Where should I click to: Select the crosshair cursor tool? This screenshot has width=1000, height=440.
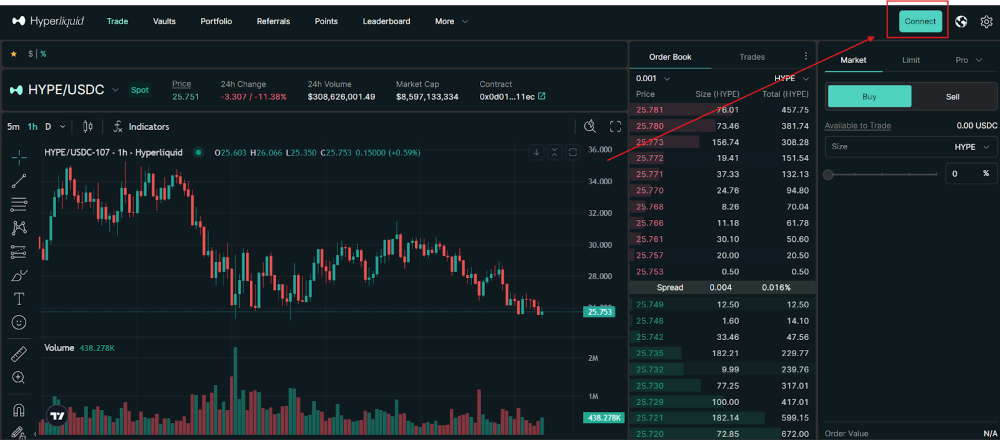[19, 157]
